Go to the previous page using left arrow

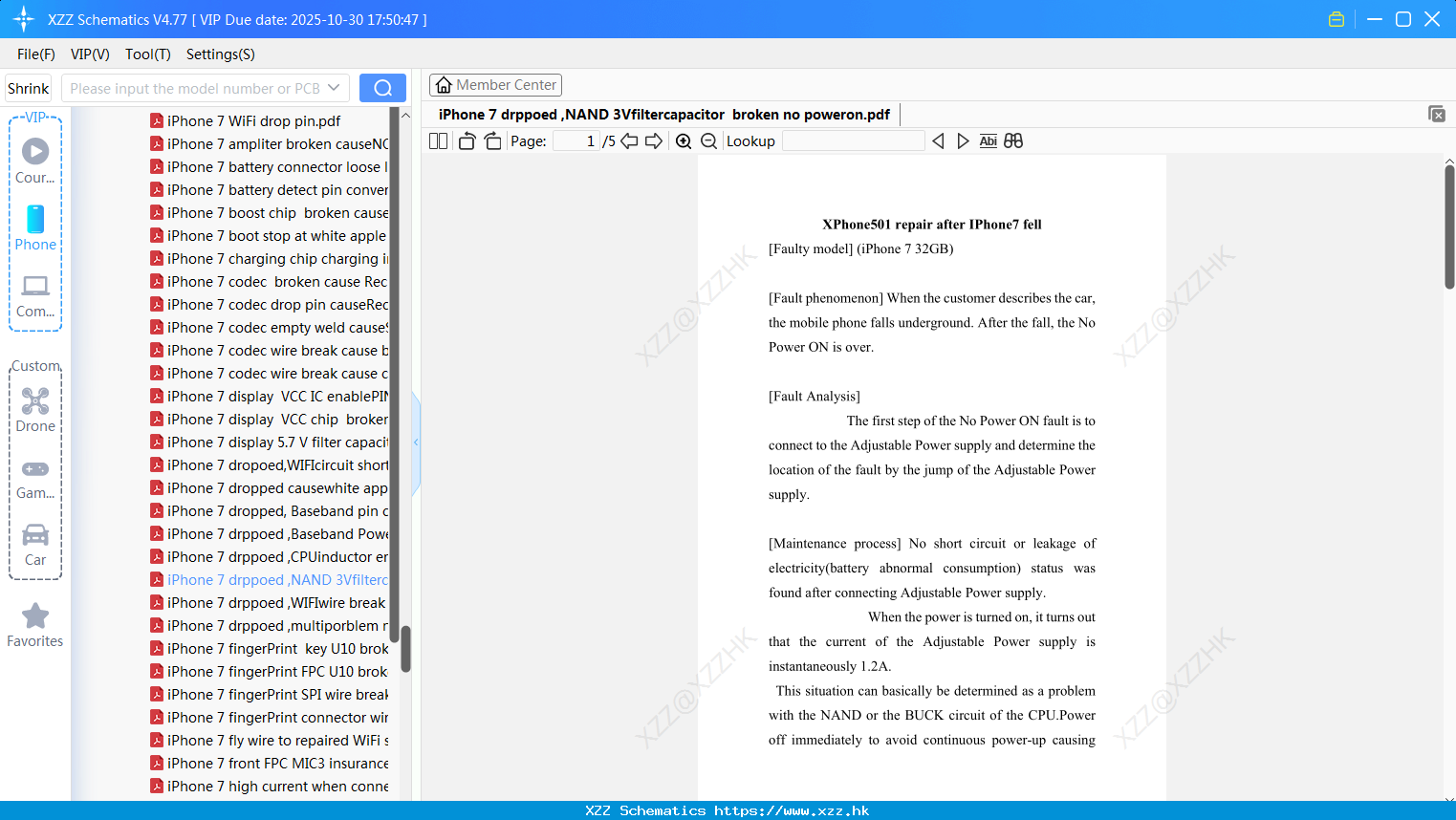(629, 140)
